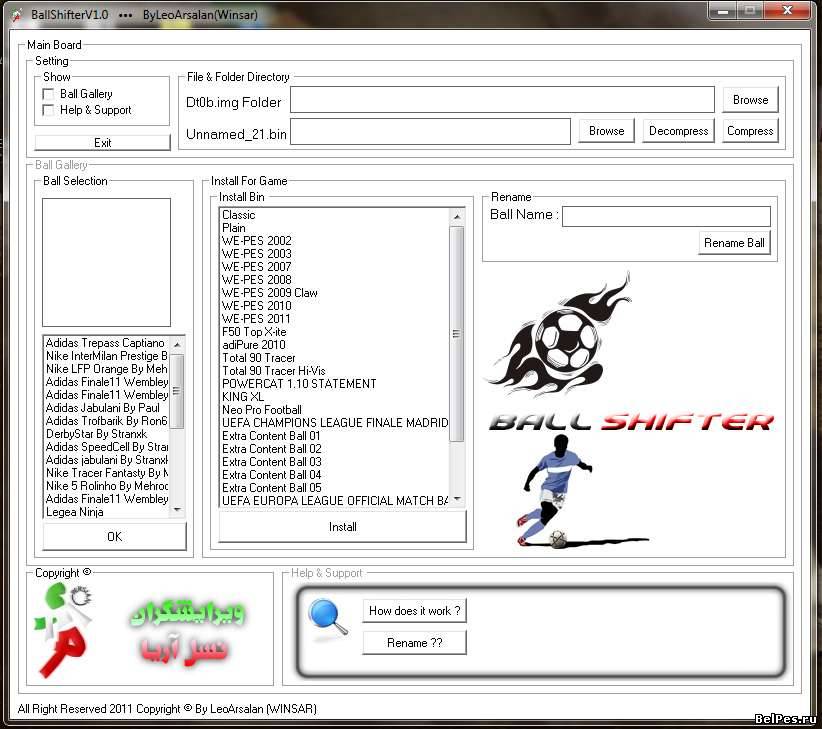Screen dimensions: 822x729
Task: Close the BallShifter window
Action: [x=788, y=10]
